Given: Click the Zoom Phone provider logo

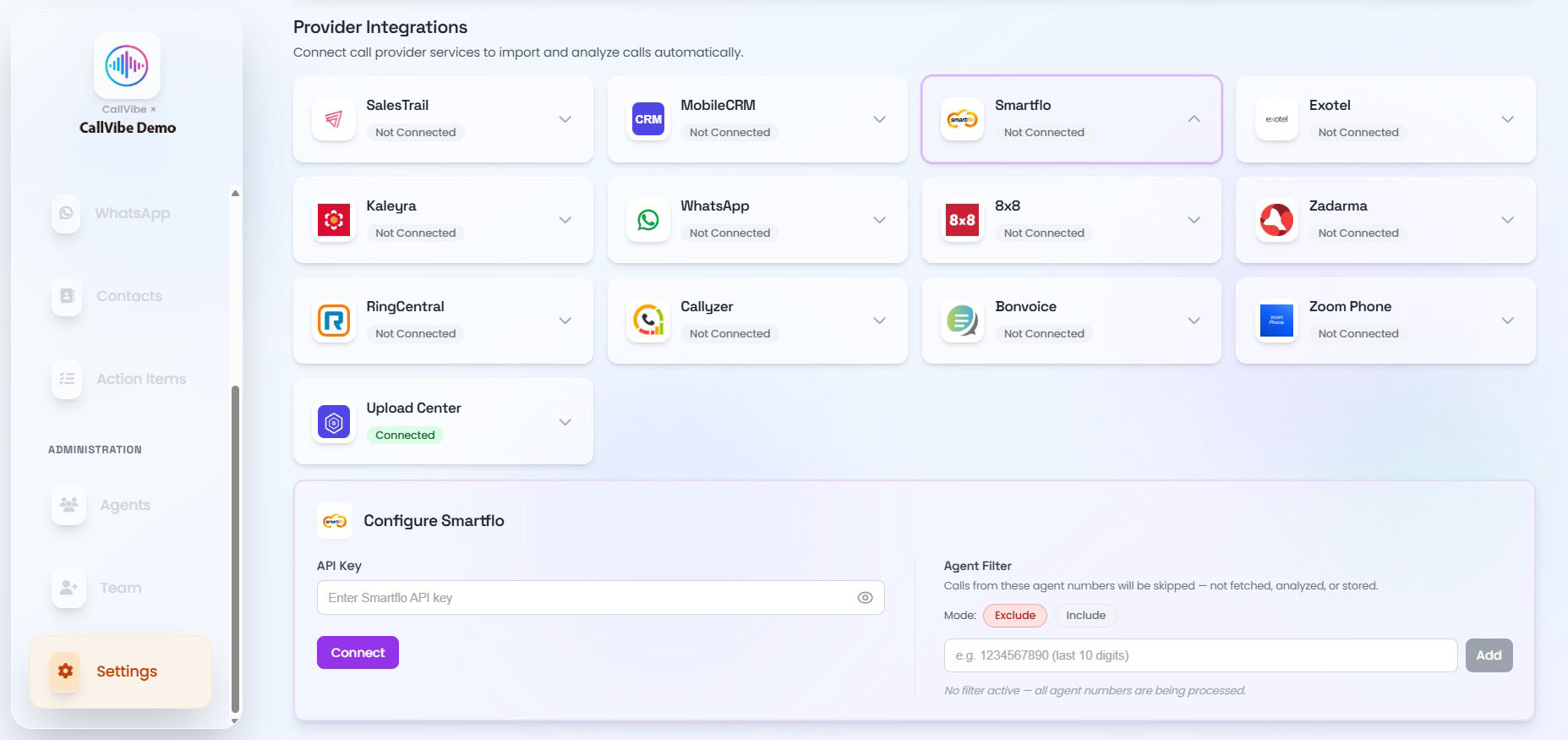Looking at the screenshot, I should 1276,321.
